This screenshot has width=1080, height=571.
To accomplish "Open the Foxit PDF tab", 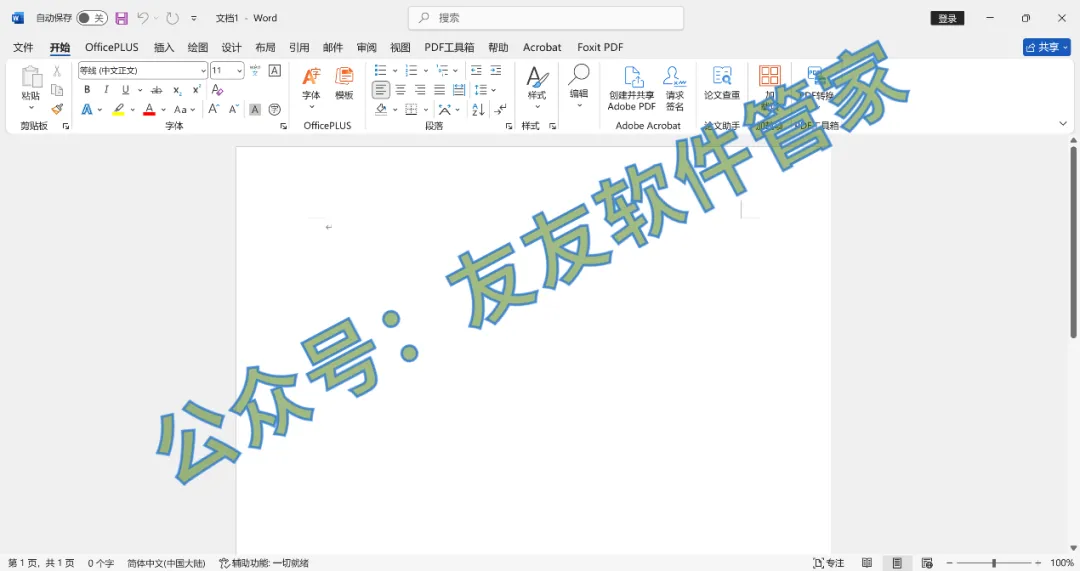I will pos(600,48).
